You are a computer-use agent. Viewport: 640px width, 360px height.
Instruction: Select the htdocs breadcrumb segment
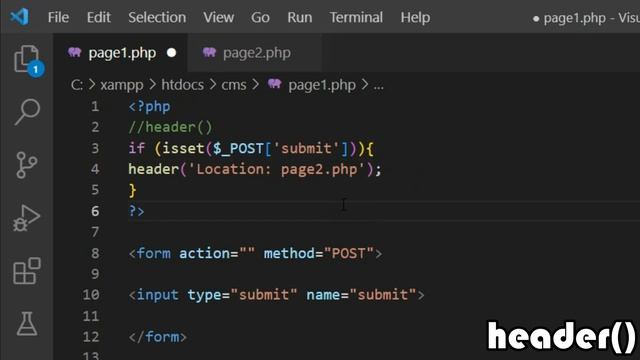[x=182, y=85]
